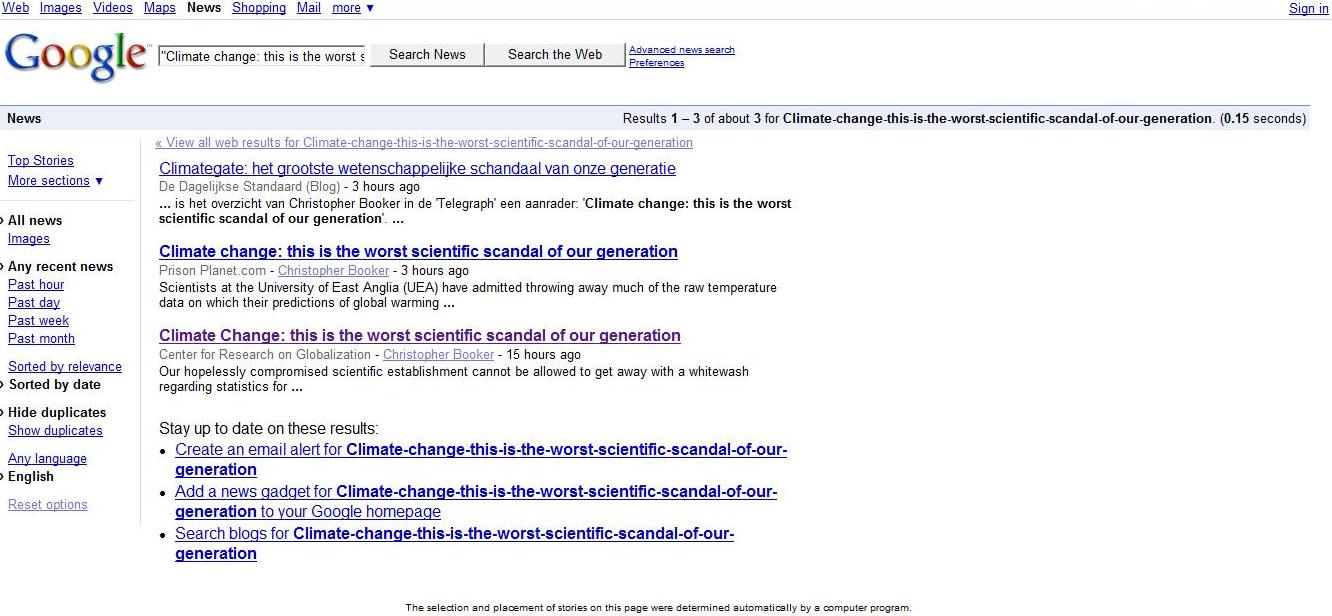Click the Sign in link
Screen dimensions: 1332x616
(x=1308, y=9)
